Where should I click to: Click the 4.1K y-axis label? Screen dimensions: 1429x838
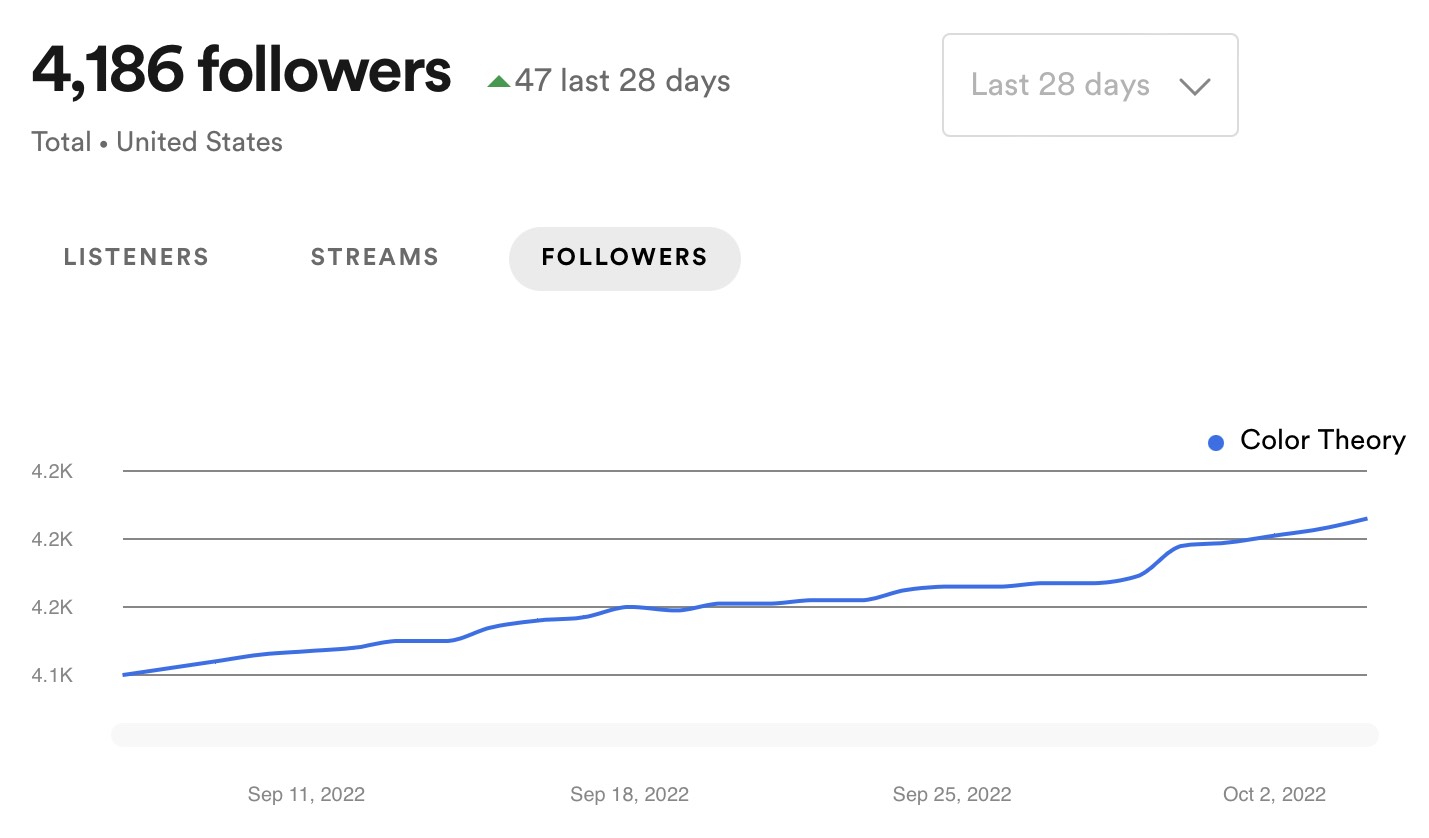click(x=53, y=675)
